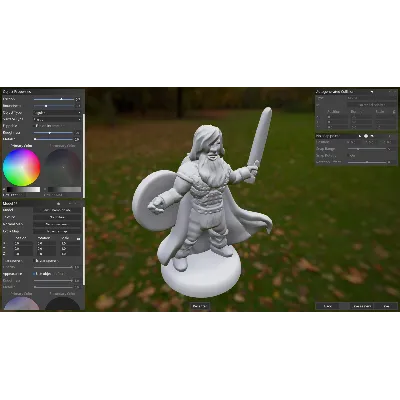400x400 pixels.
Task: Click the third-row field under the Scale column
Action: tap(70, 254)
